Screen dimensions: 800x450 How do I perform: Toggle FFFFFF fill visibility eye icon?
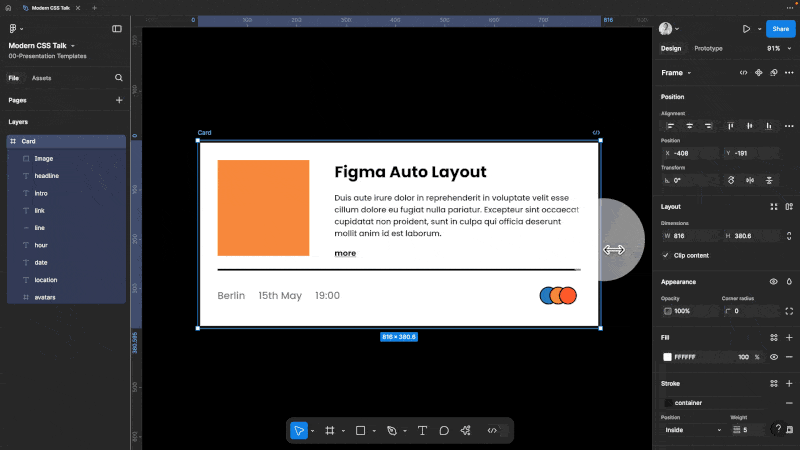click(x=773, y=357)
